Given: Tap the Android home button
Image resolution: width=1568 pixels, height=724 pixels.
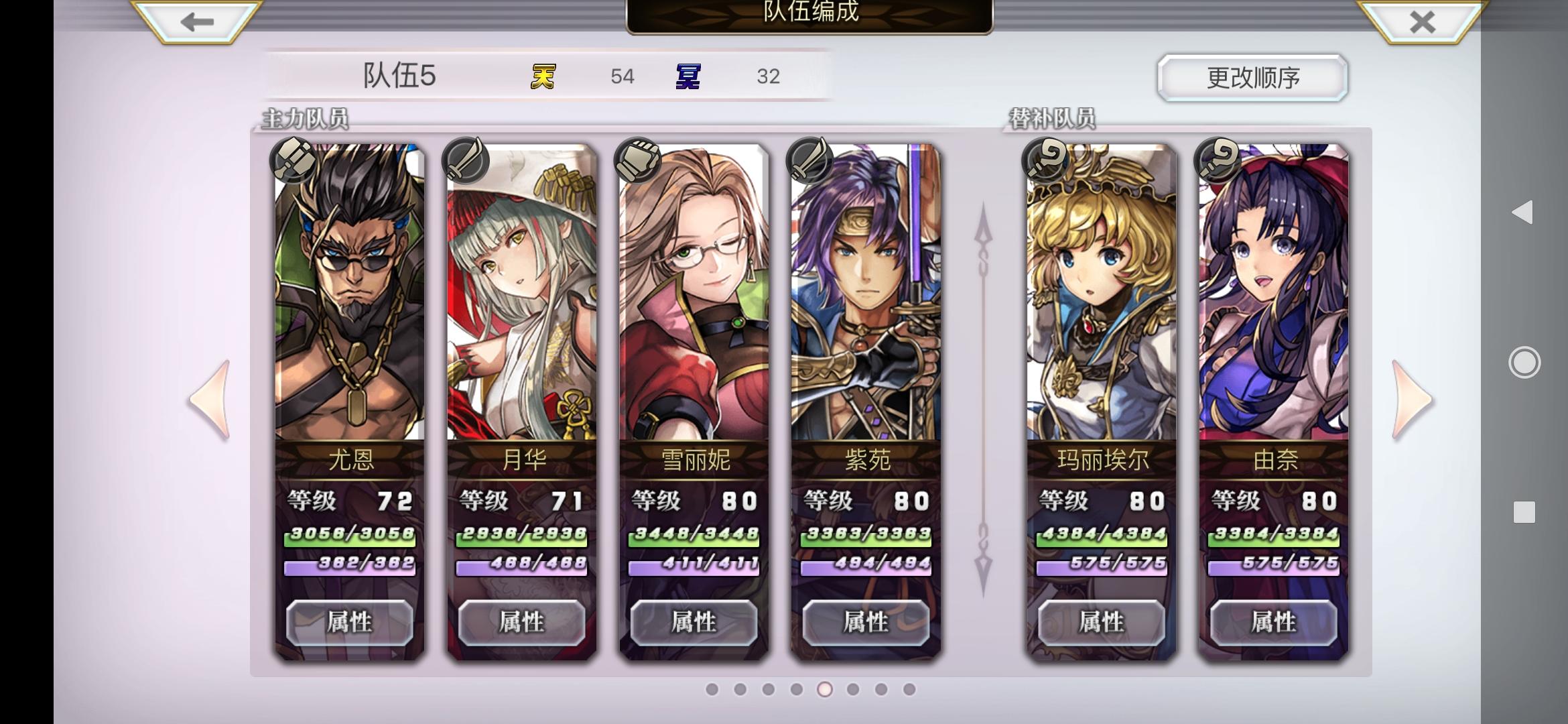Looking at the screenshot, I should pos(1524,363).
